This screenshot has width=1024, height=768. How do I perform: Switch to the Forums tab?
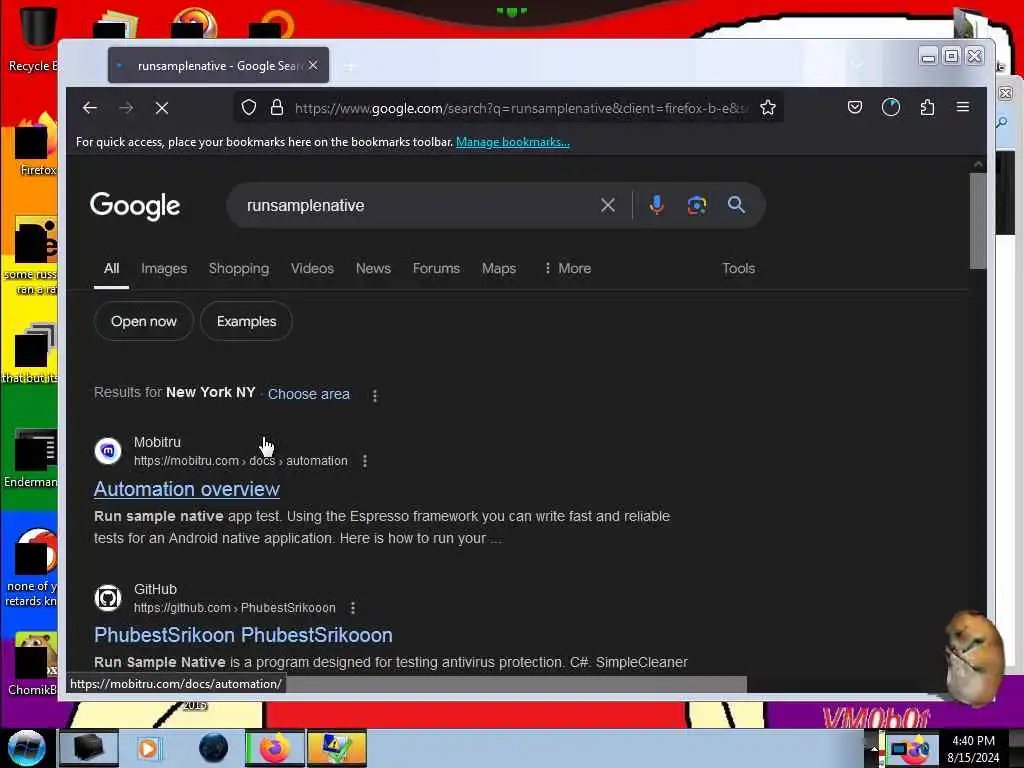[x=436, y=268]
